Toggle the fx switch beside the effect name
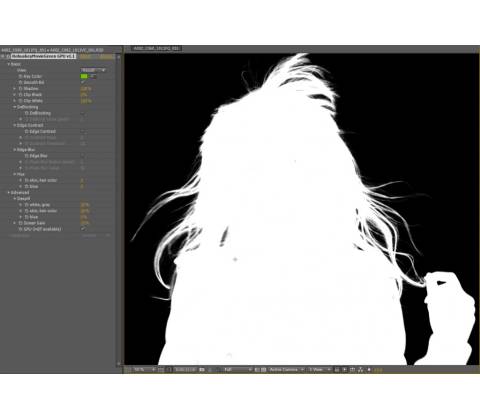 pyautogui.click(x=8, y=56)
